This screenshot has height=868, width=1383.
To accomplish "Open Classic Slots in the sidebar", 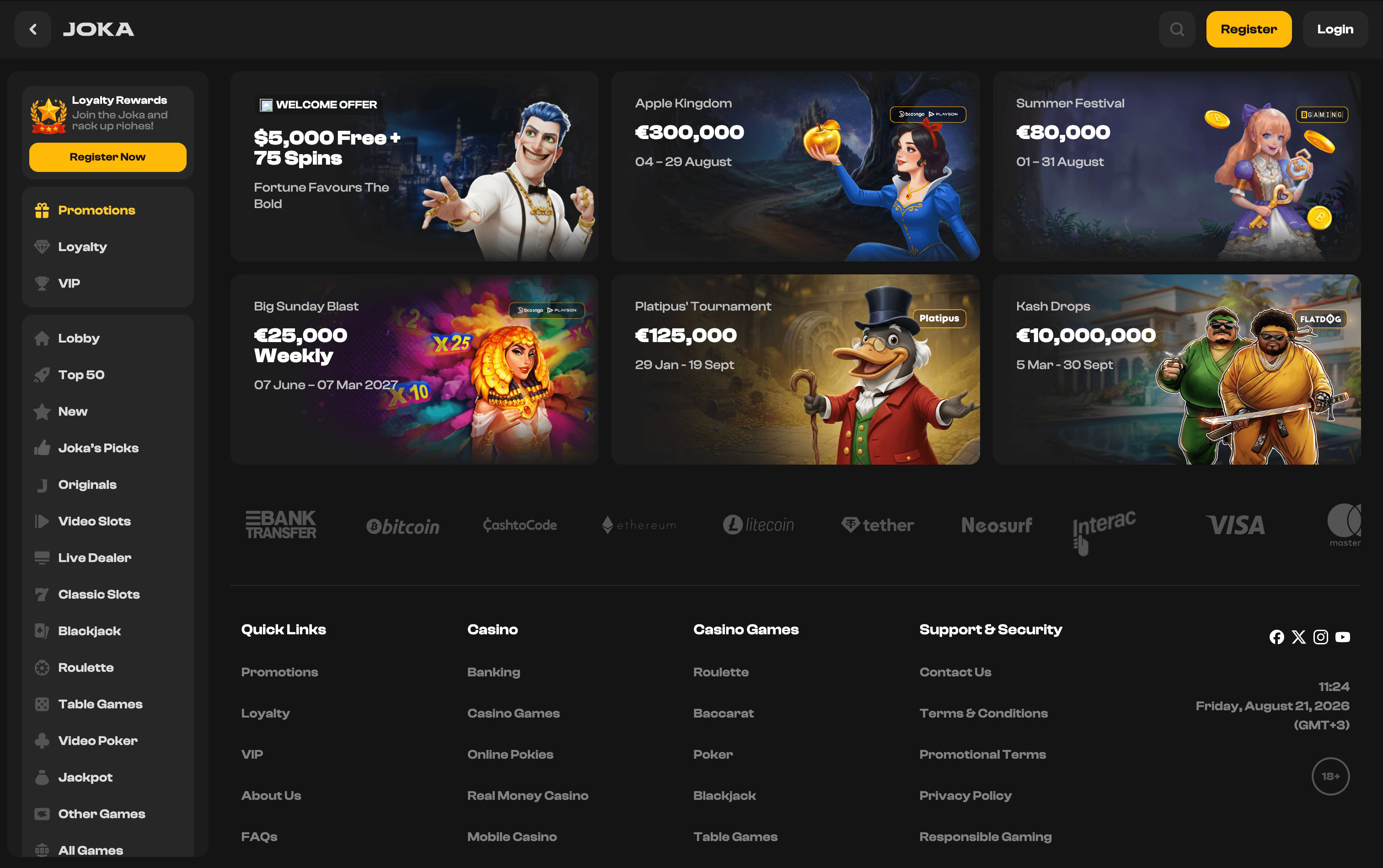I will [108, 595].
